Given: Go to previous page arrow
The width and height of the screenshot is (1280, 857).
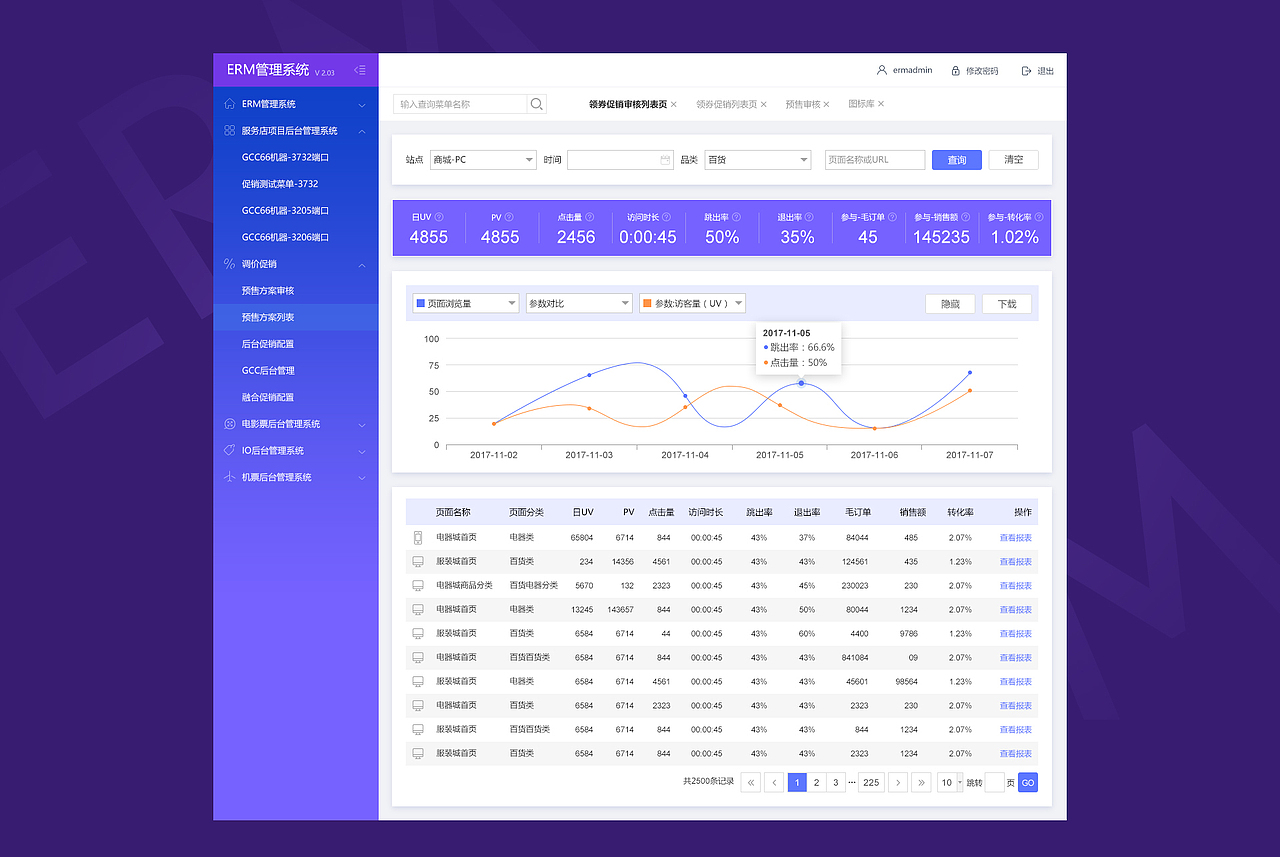Looking at the screenshot, I should click(x=774, y=783).
